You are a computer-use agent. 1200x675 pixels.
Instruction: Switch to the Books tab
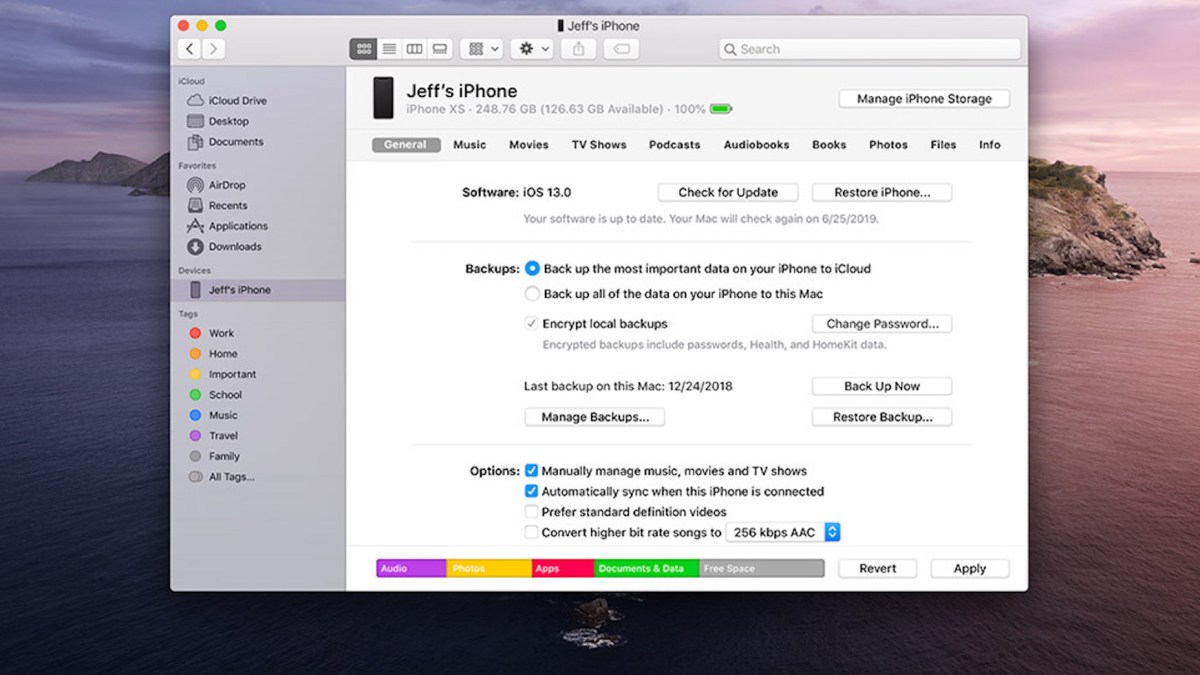(829, 145)
